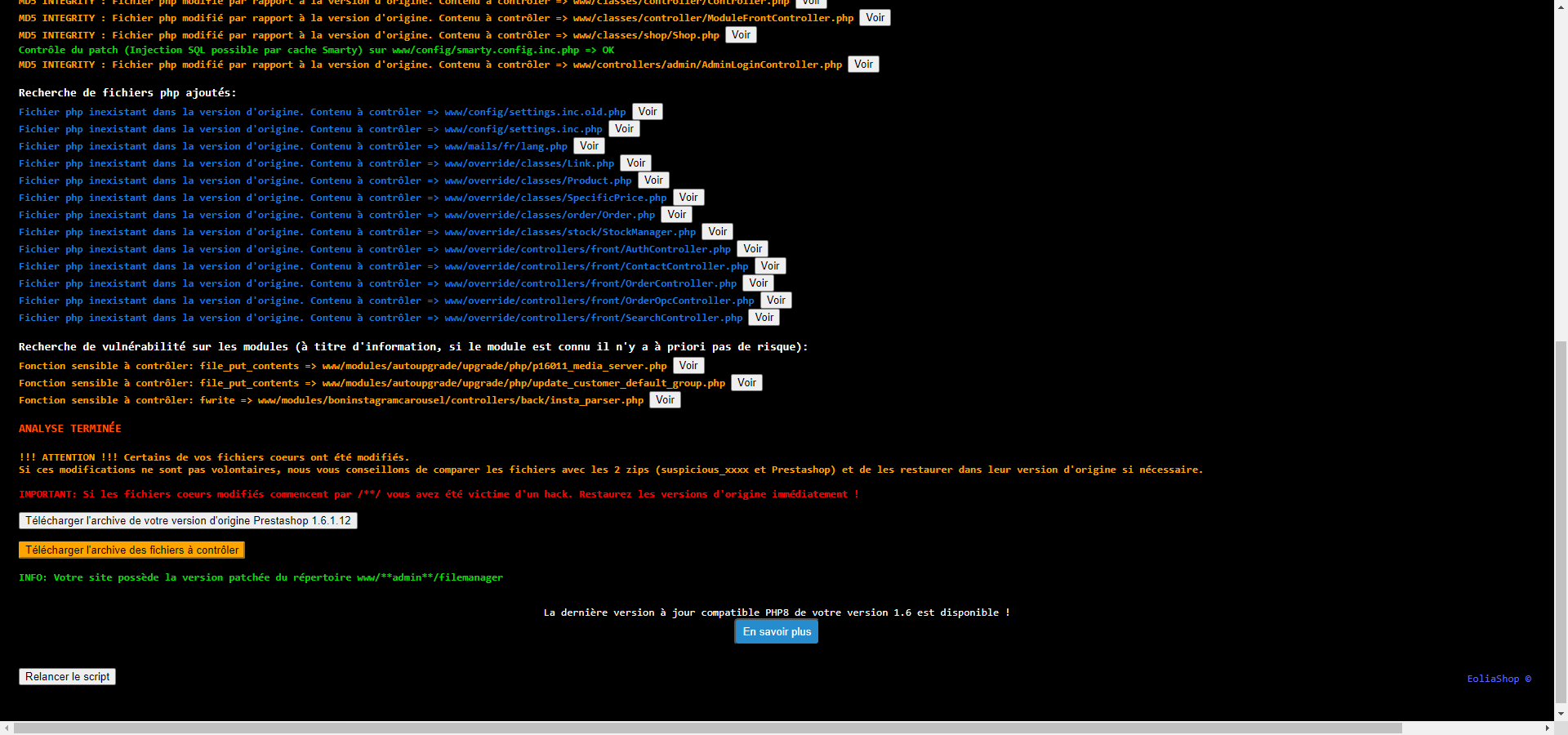View override classes Link.php file

635,163
